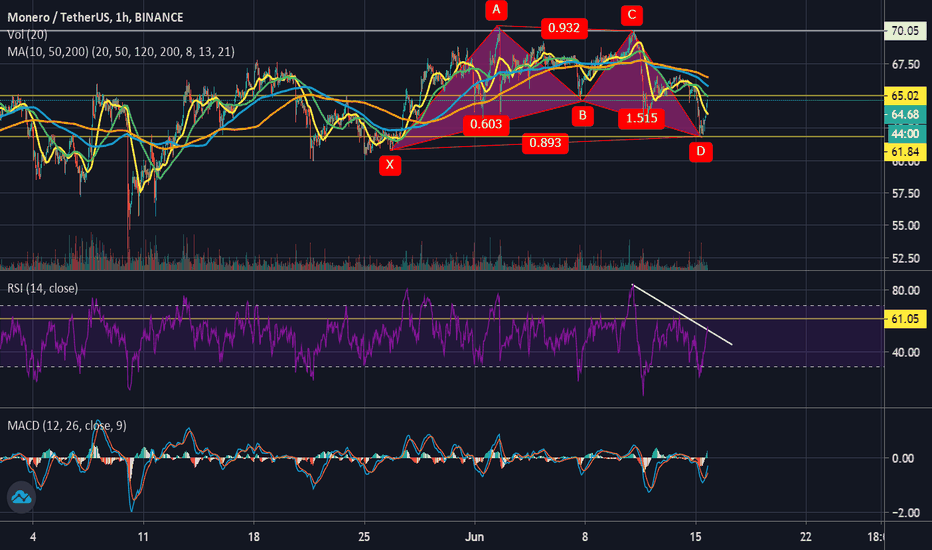
Task: Click the 52.50 price scale value
Action: point(905,258)
